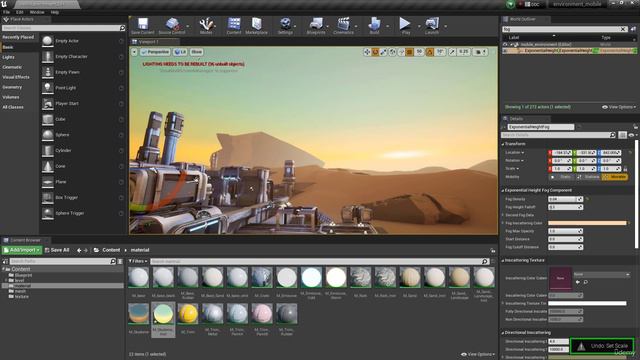Select the scale gizmo icon in viewport
The height and width of the screenshot is (360, 640).
383,52
